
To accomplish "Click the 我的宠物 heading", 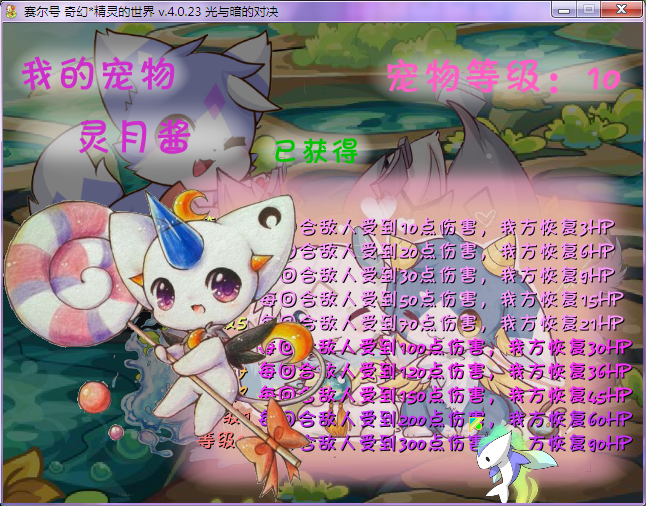I will click(99, 74).
